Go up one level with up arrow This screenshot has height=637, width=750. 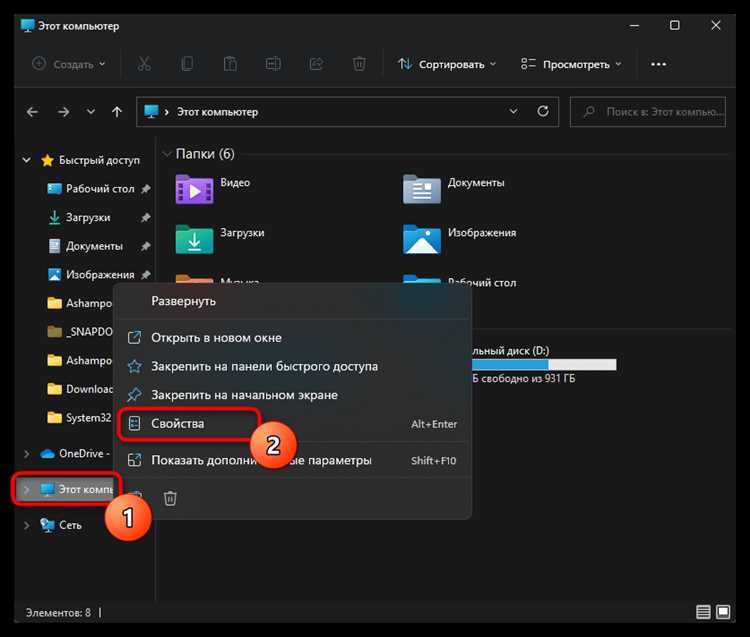[x=117, y=112]
